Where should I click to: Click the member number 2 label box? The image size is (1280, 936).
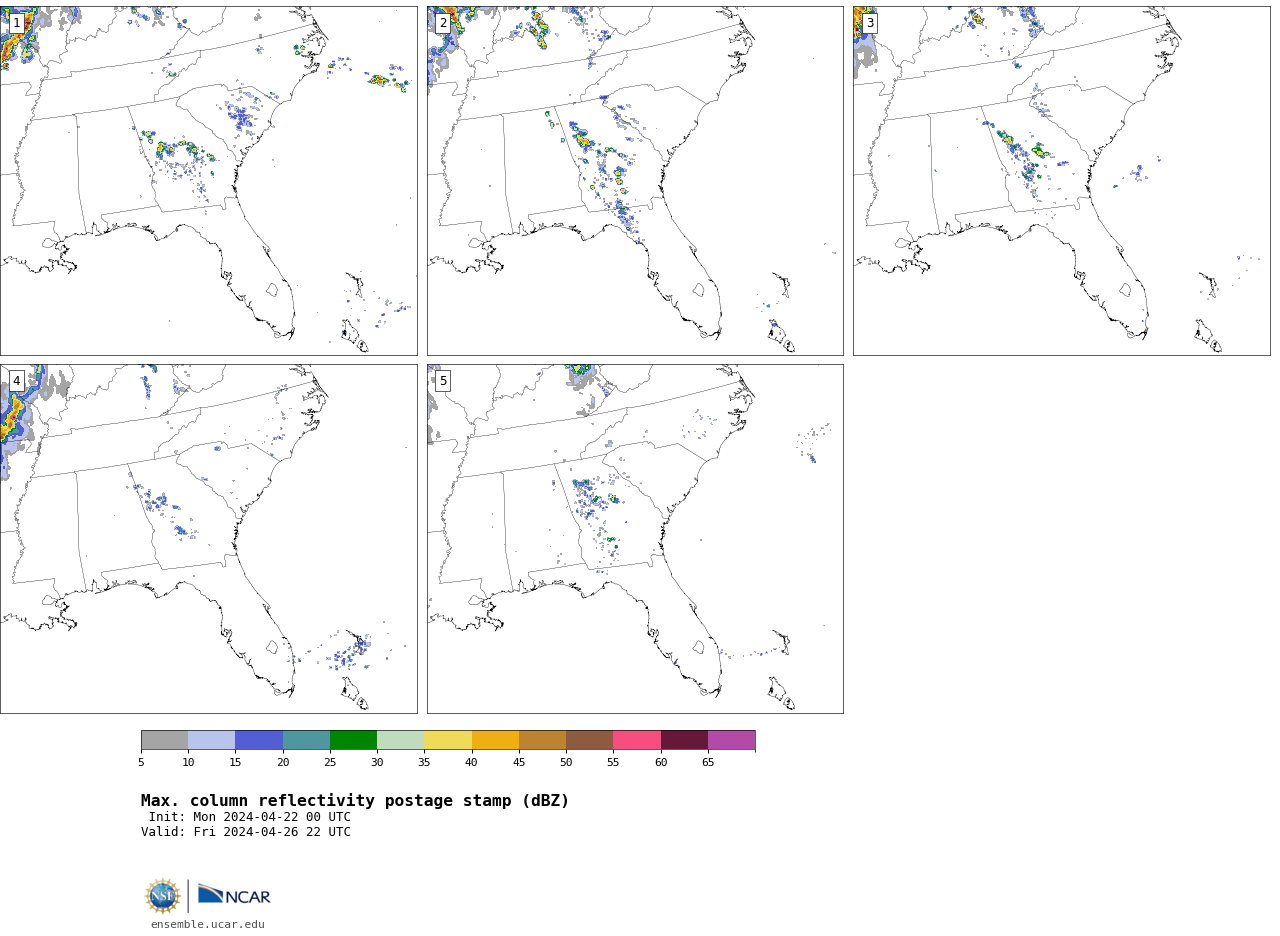pos(443,23)
